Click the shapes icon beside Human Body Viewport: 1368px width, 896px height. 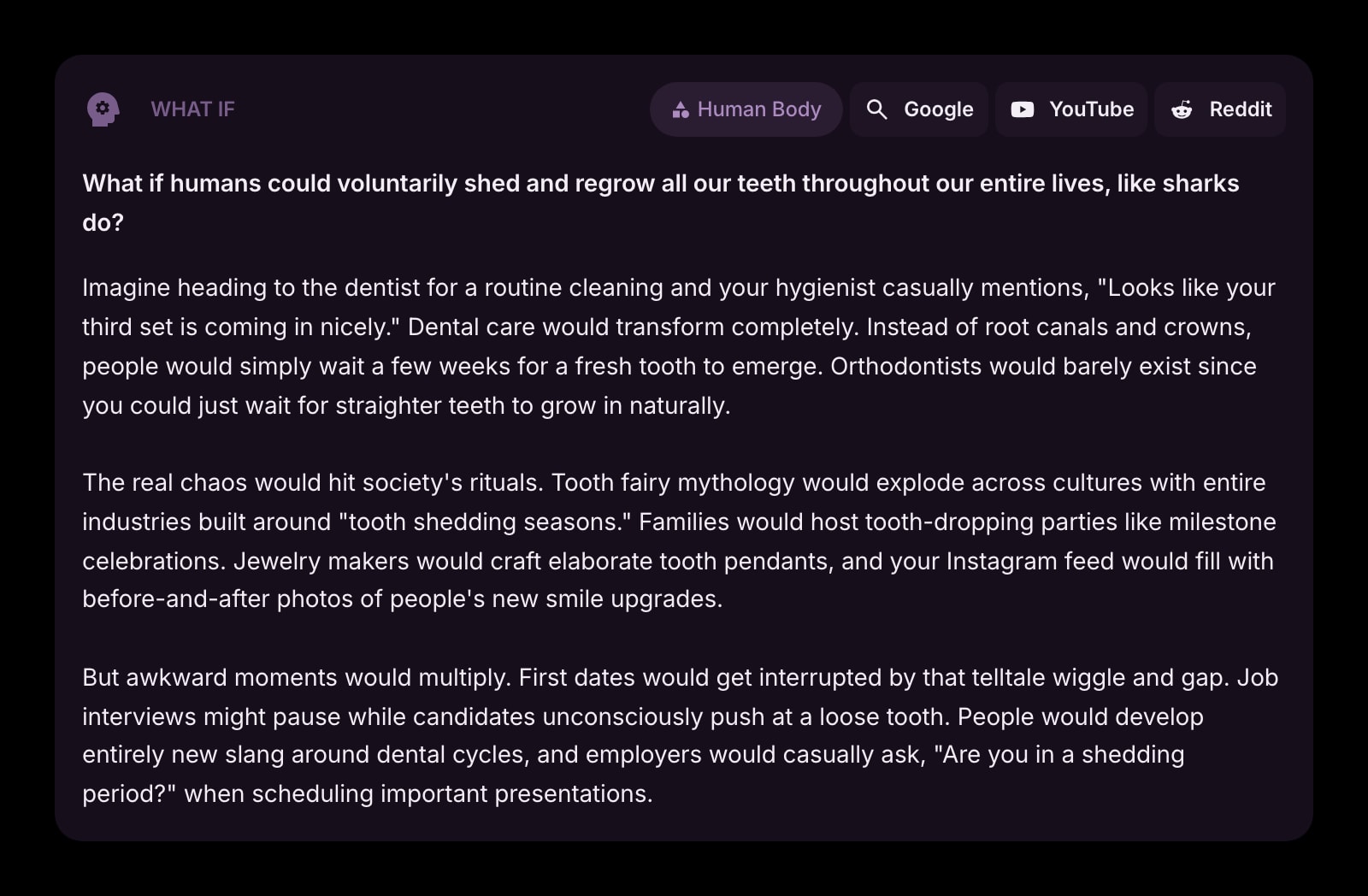[681, 110]
